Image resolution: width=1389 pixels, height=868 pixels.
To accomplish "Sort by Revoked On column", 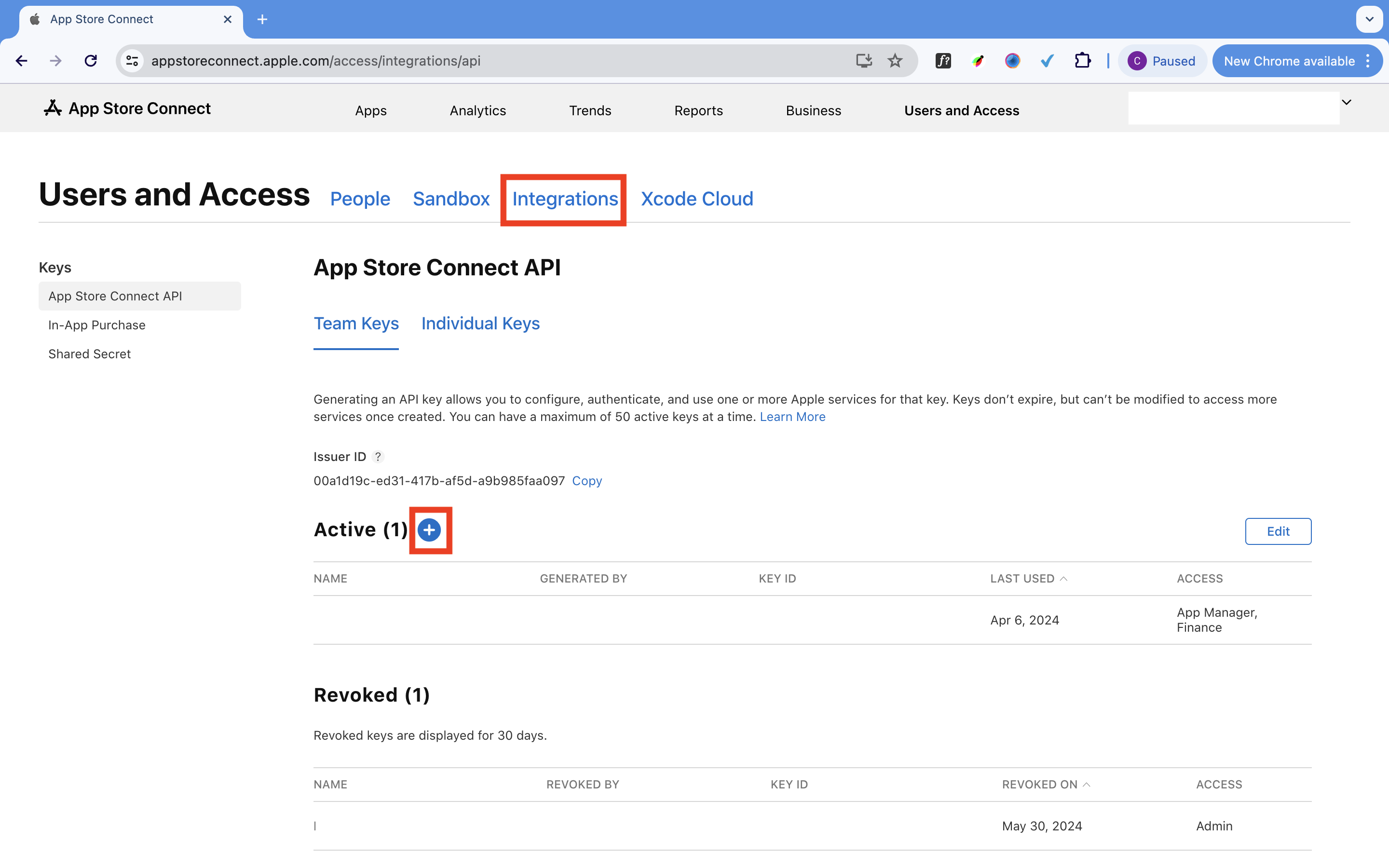I will 1046,785.
